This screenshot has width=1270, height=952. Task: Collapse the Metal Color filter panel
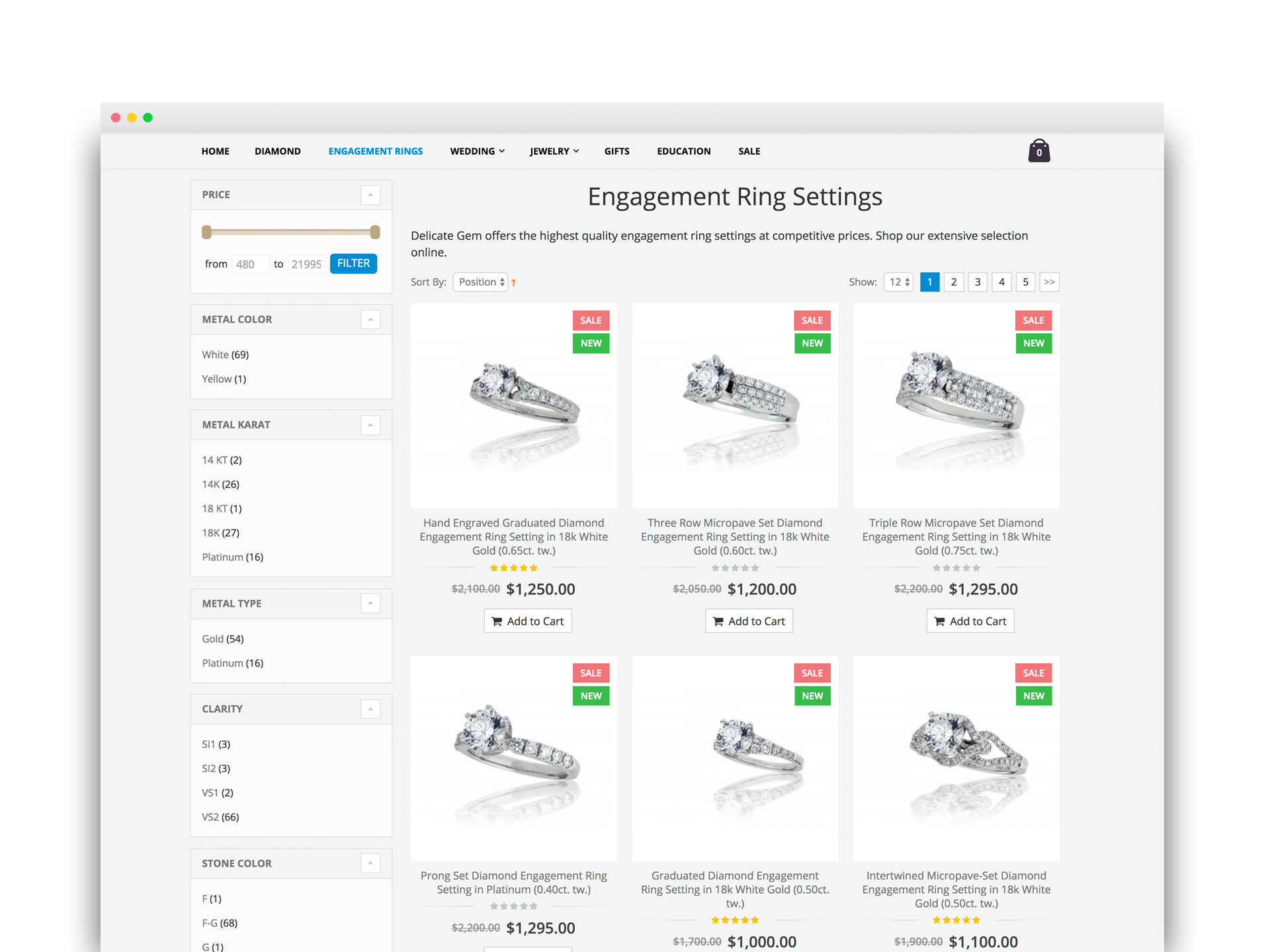point(370,319)
